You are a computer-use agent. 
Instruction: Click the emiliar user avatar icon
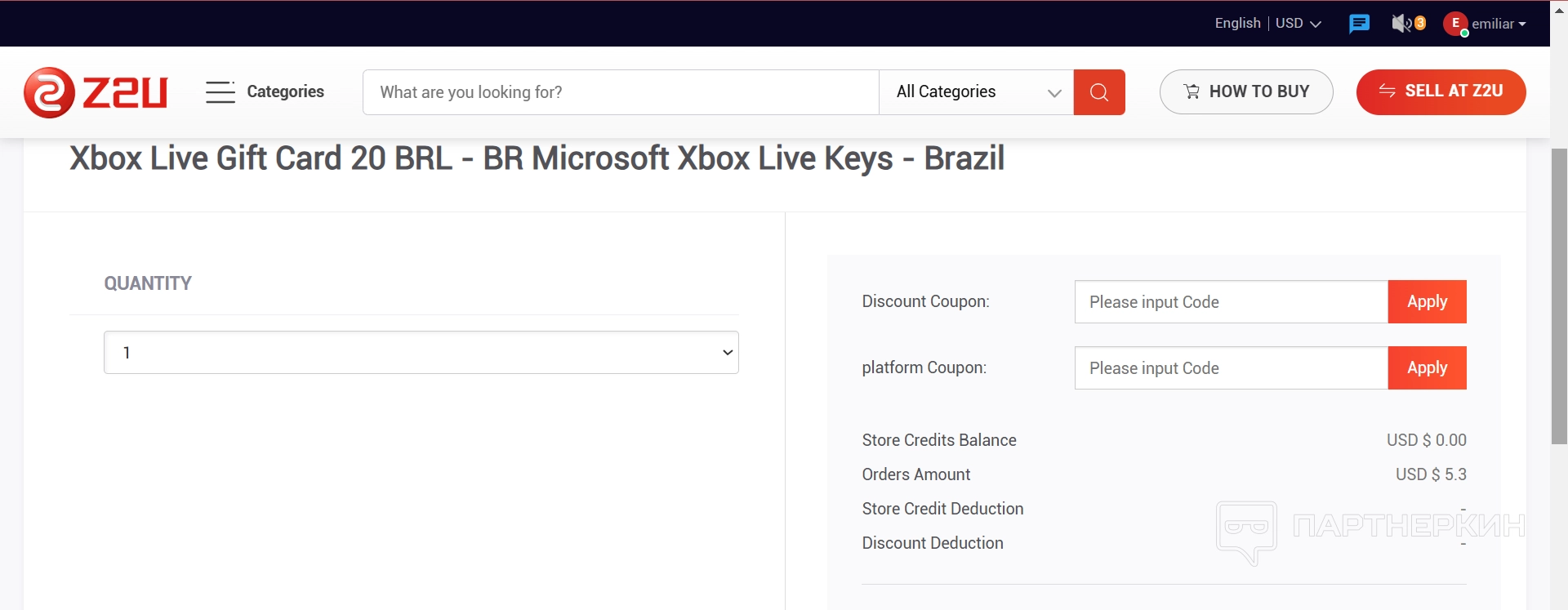pyautogui.click(x=1454, y=24)
